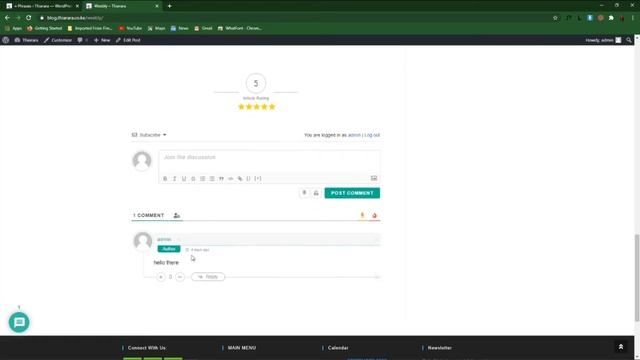Viewport: 640px width, 360px height.
Task: Switch to the Phrases WordPress browser tab
Action: [42, 6]
